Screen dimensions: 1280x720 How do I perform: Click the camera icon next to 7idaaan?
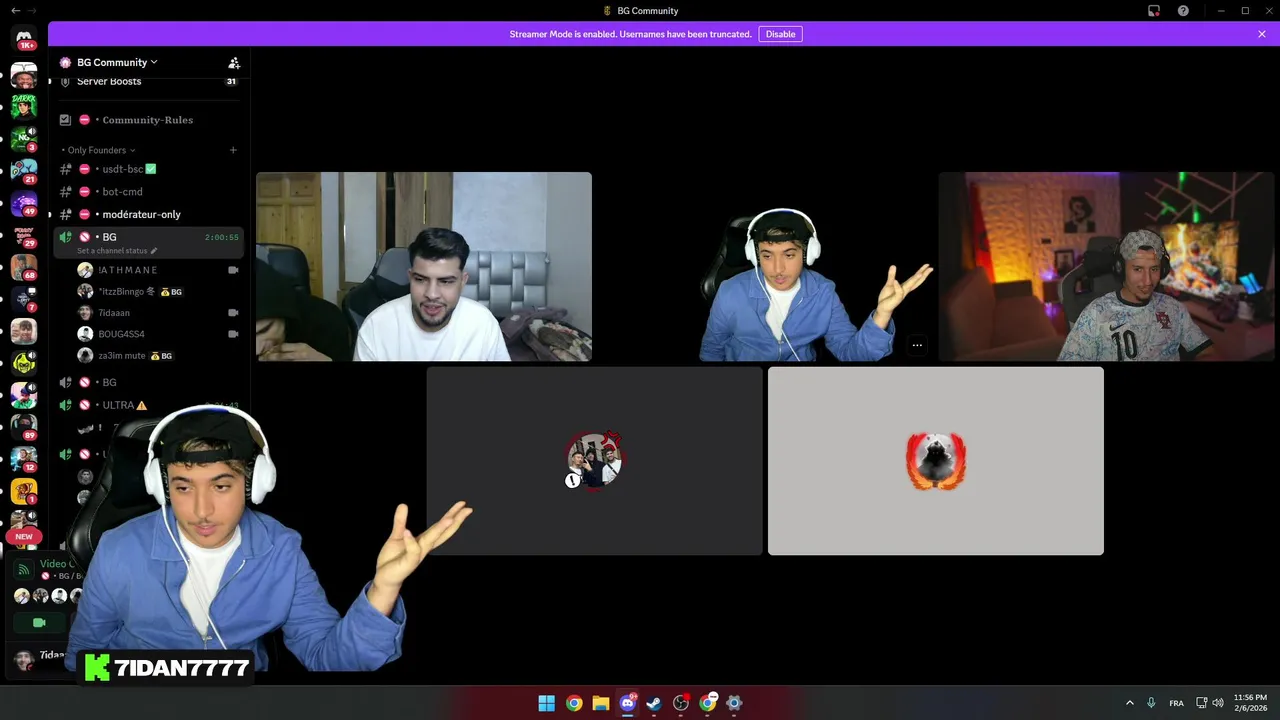click(x=233, y=313)
